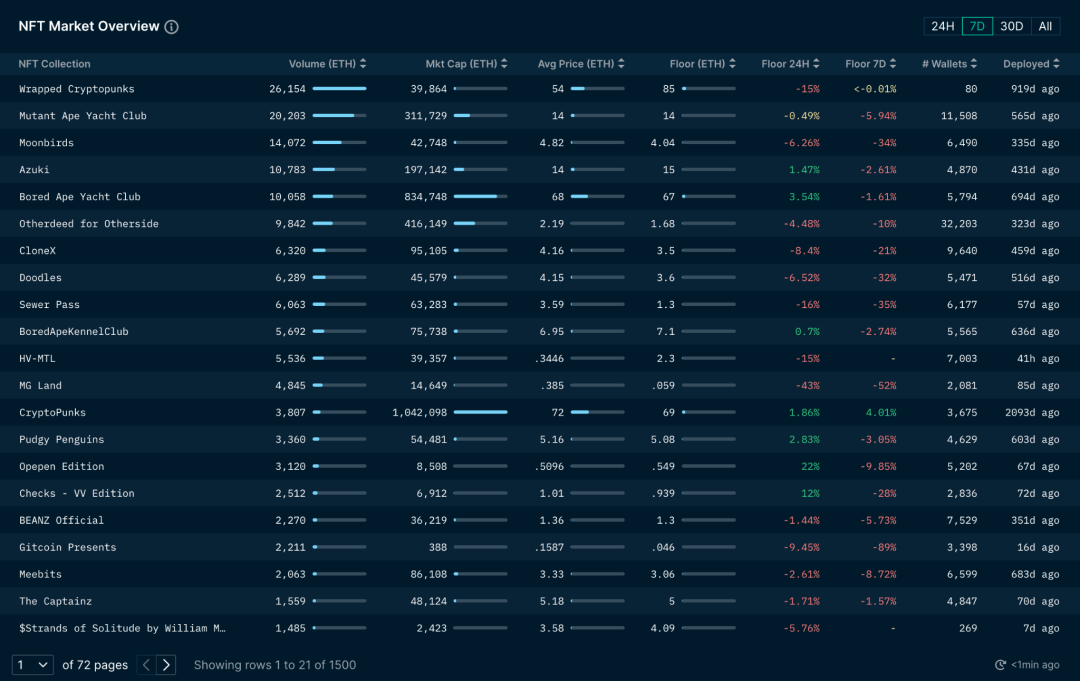The image size is (1080, 681).
Task: Select the CloneX collection name
Action: 37,251
